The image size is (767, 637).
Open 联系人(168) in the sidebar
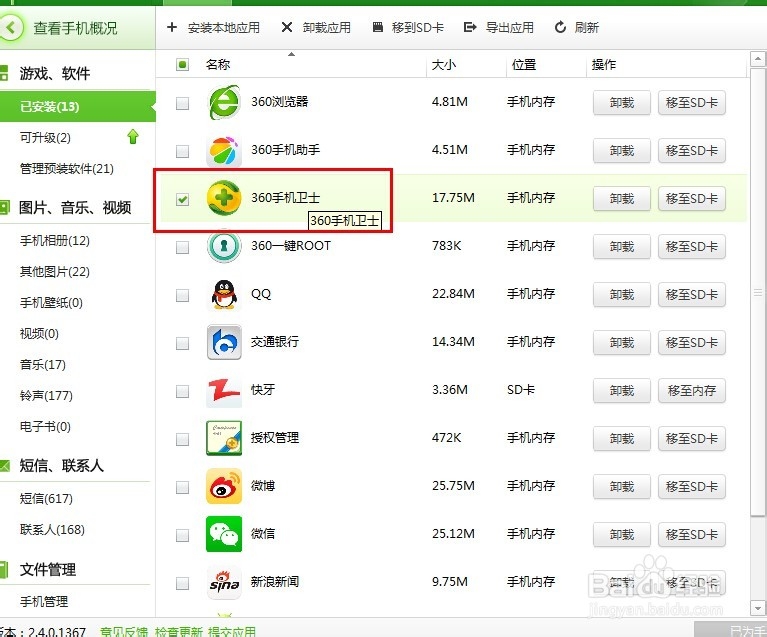point(52,529)
